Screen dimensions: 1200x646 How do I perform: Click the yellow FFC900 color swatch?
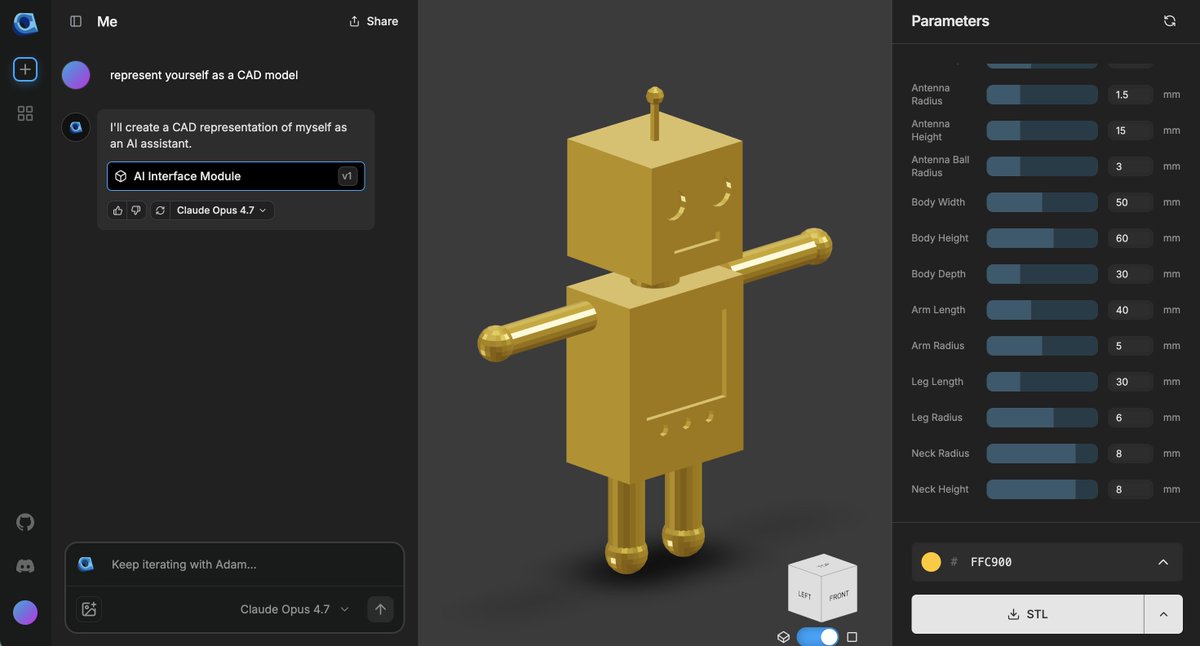[x=930, y=561]
